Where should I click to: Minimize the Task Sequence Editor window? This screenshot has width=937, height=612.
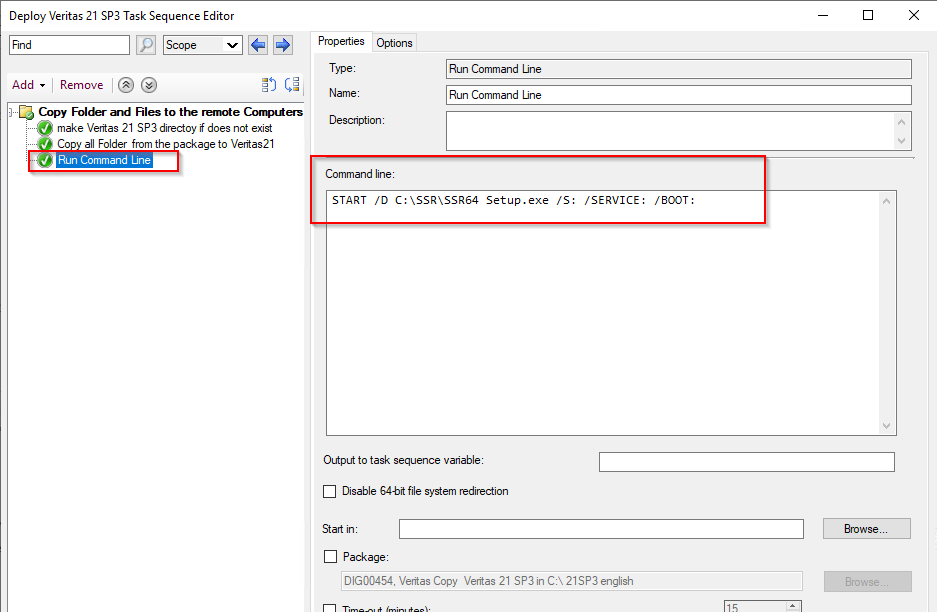823,16
